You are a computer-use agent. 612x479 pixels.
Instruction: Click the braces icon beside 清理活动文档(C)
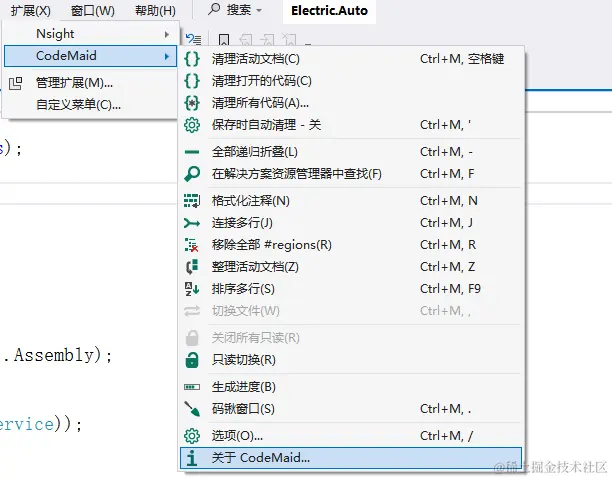coord(192,59)
